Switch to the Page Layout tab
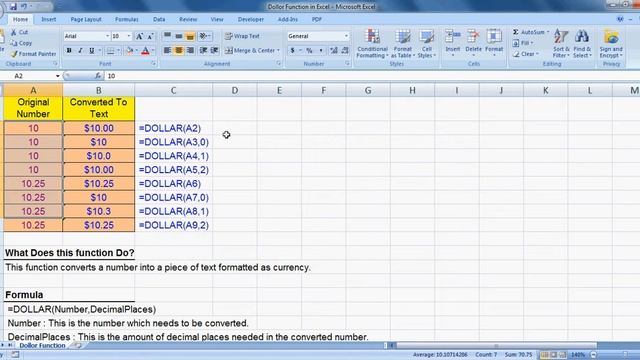Screen dimensions: 640x360 86,19
